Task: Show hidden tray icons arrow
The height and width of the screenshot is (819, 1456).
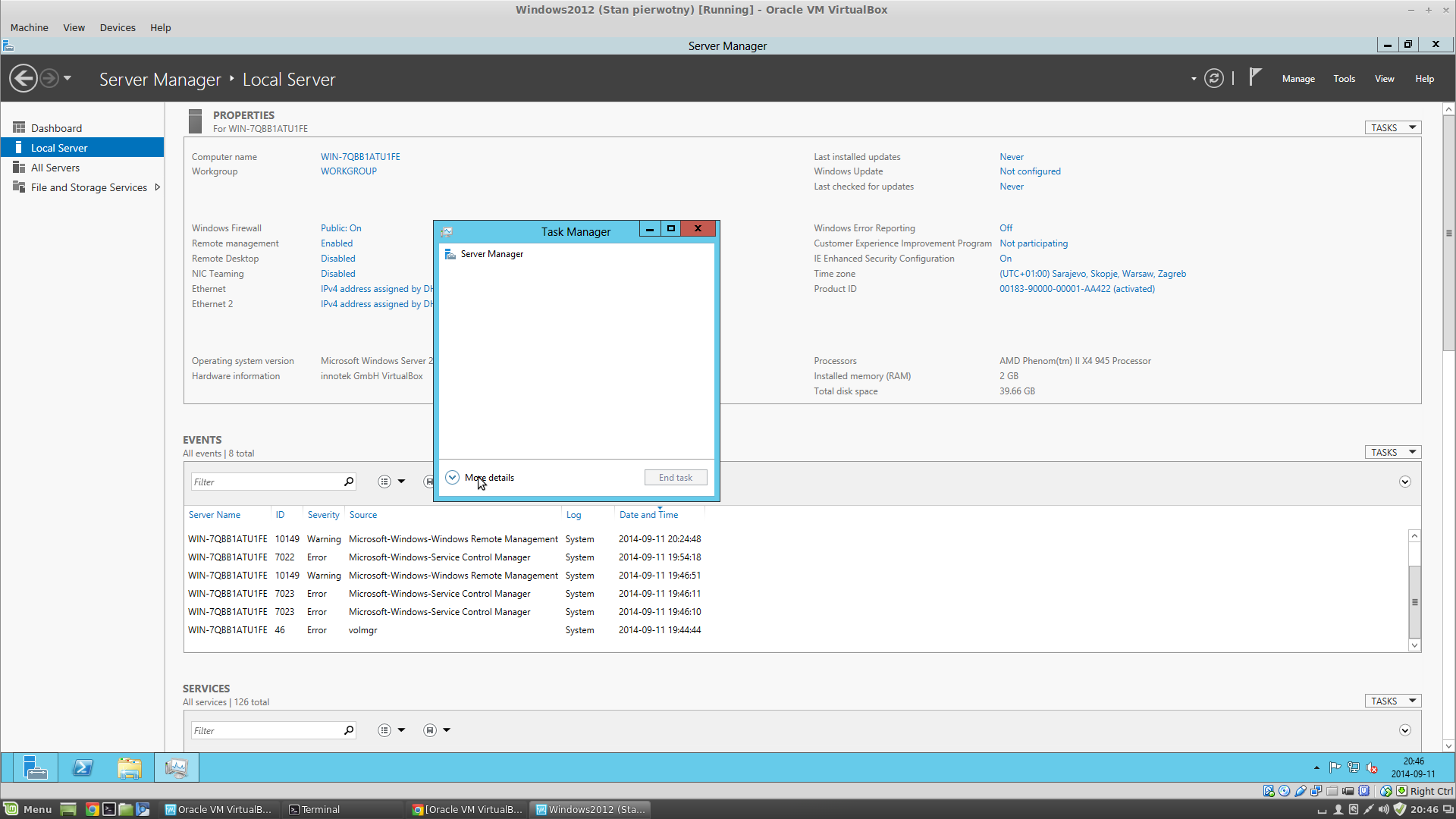Action: [1316, 768]
